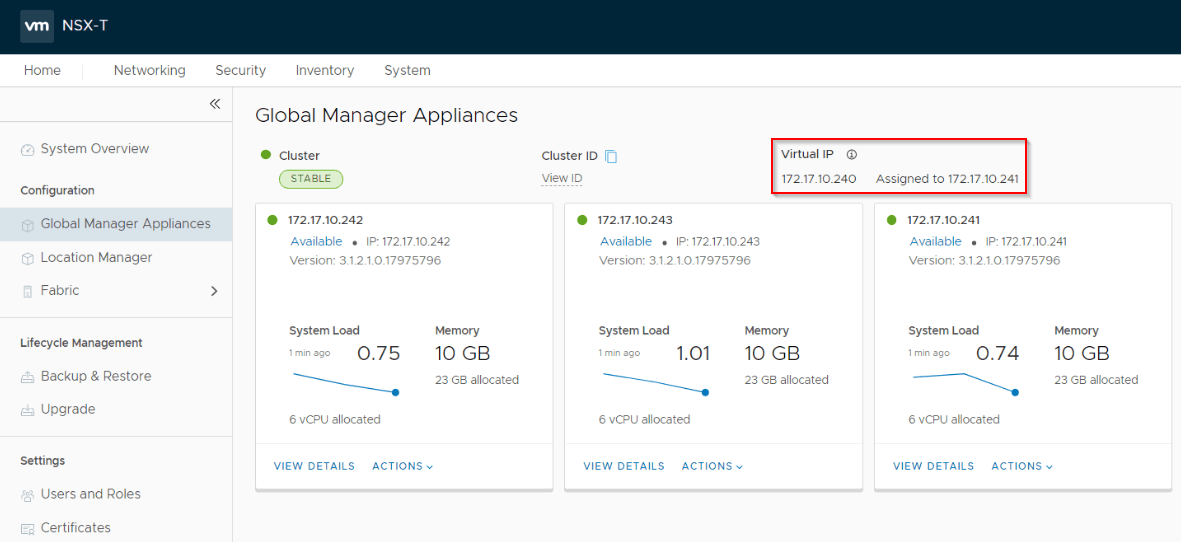Click the green status dot for 172.17.10.241
The image size is (1181, 542).
892,220
